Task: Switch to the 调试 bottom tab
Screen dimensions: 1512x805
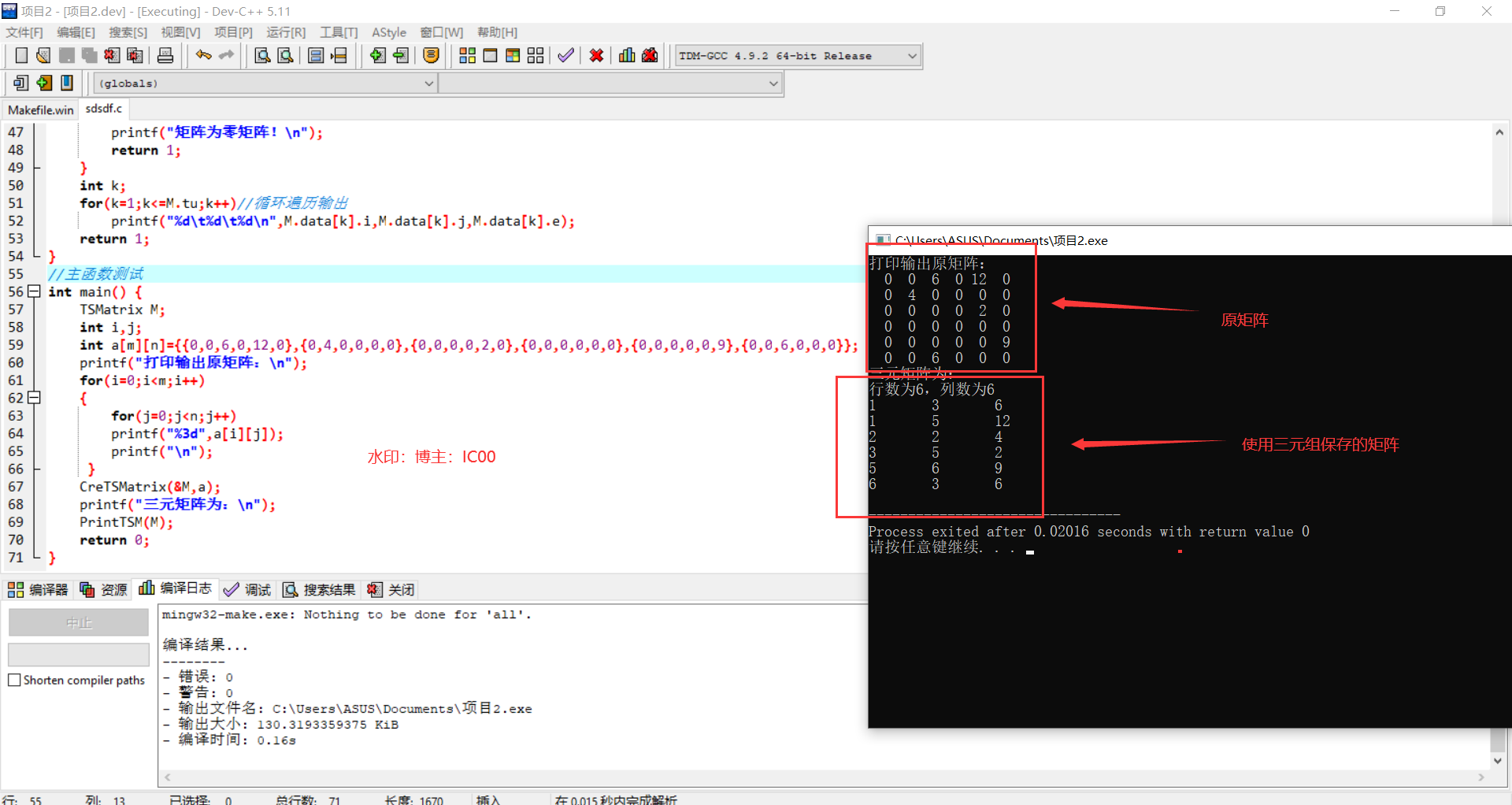Action: (247, 590)
